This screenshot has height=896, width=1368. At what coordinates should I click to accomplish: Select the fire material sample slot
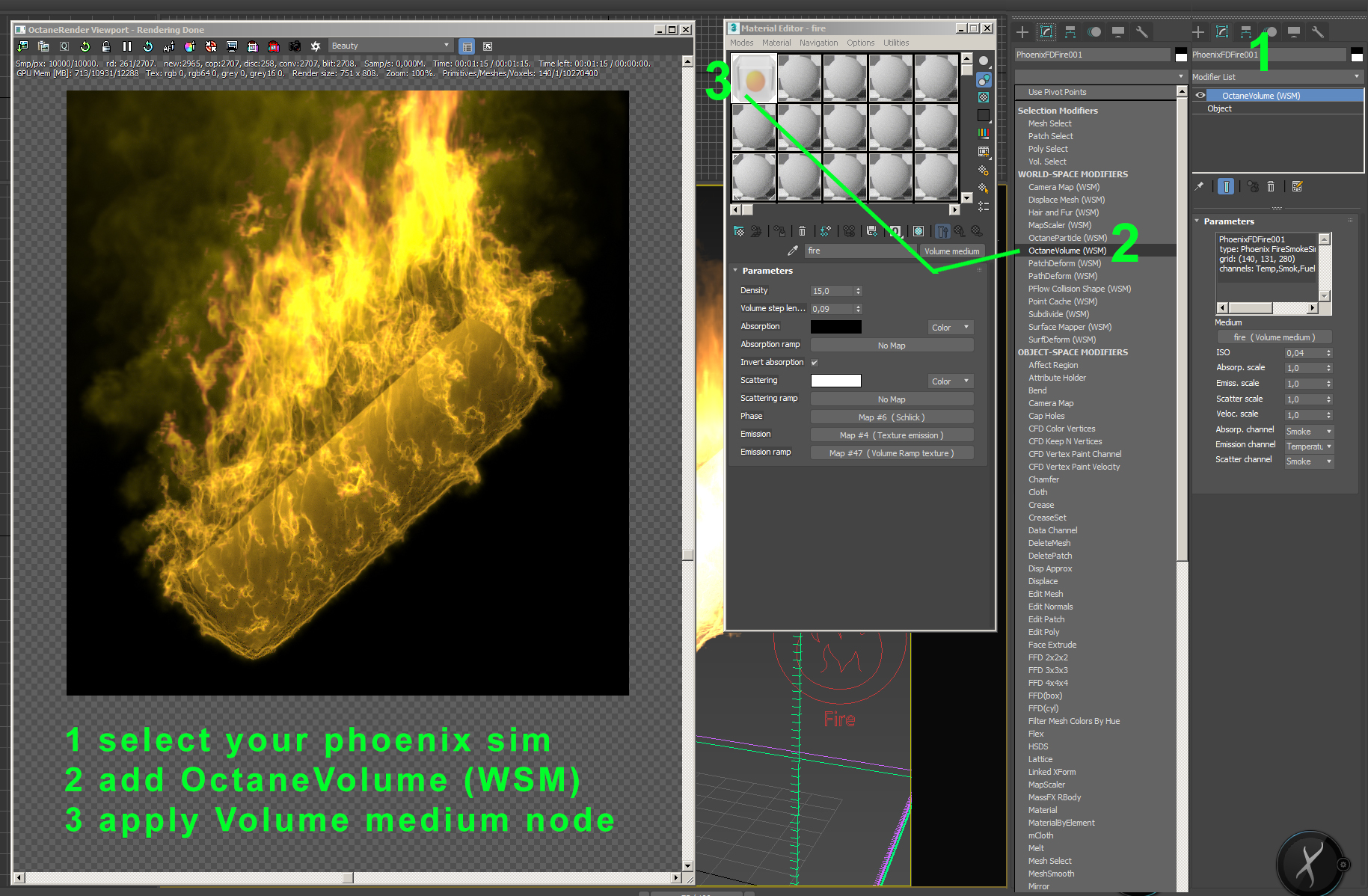(754, 78)
